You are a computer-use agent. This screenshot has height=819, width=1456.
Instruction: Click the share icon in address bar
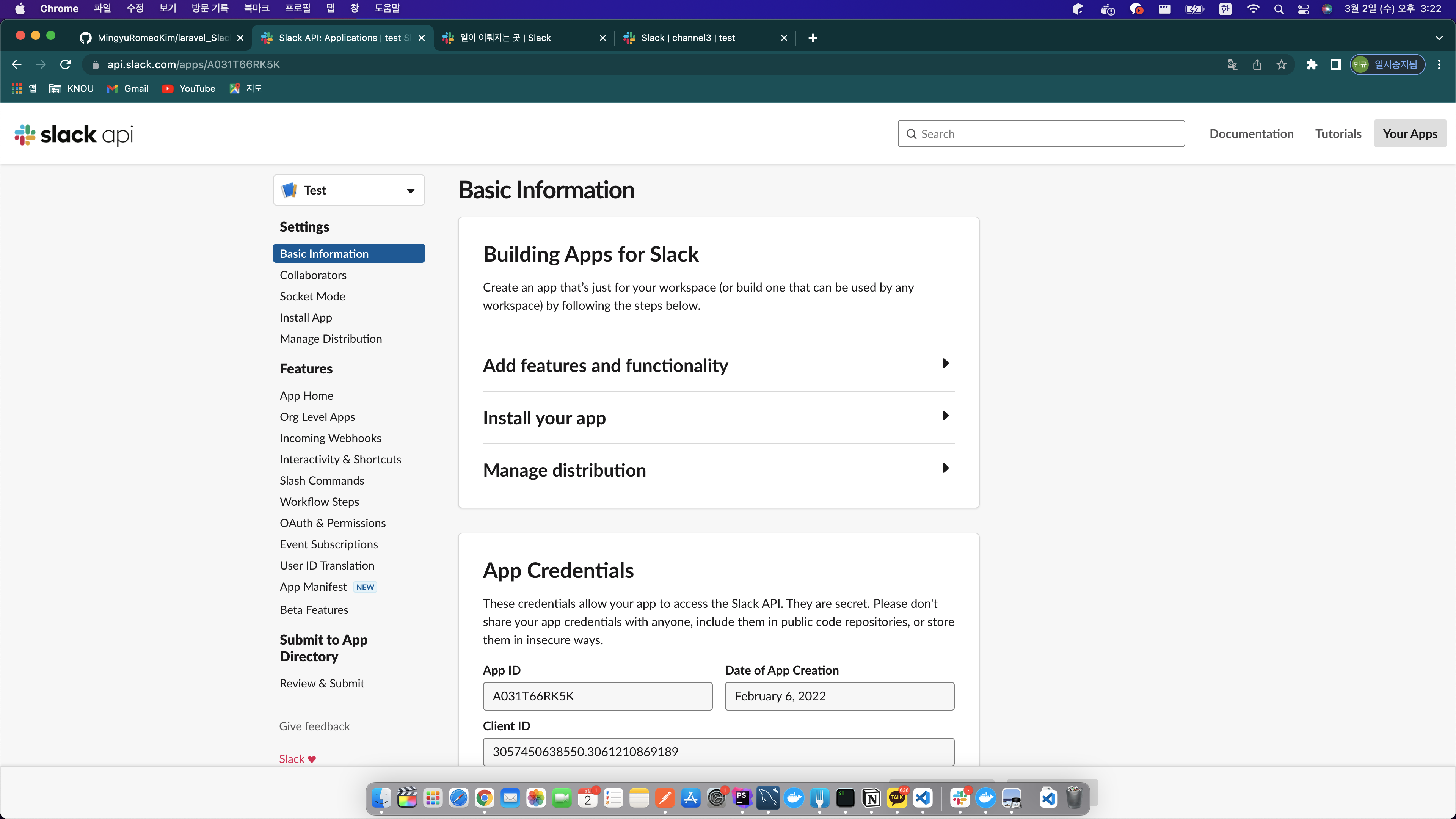[x=1257, y=64]
